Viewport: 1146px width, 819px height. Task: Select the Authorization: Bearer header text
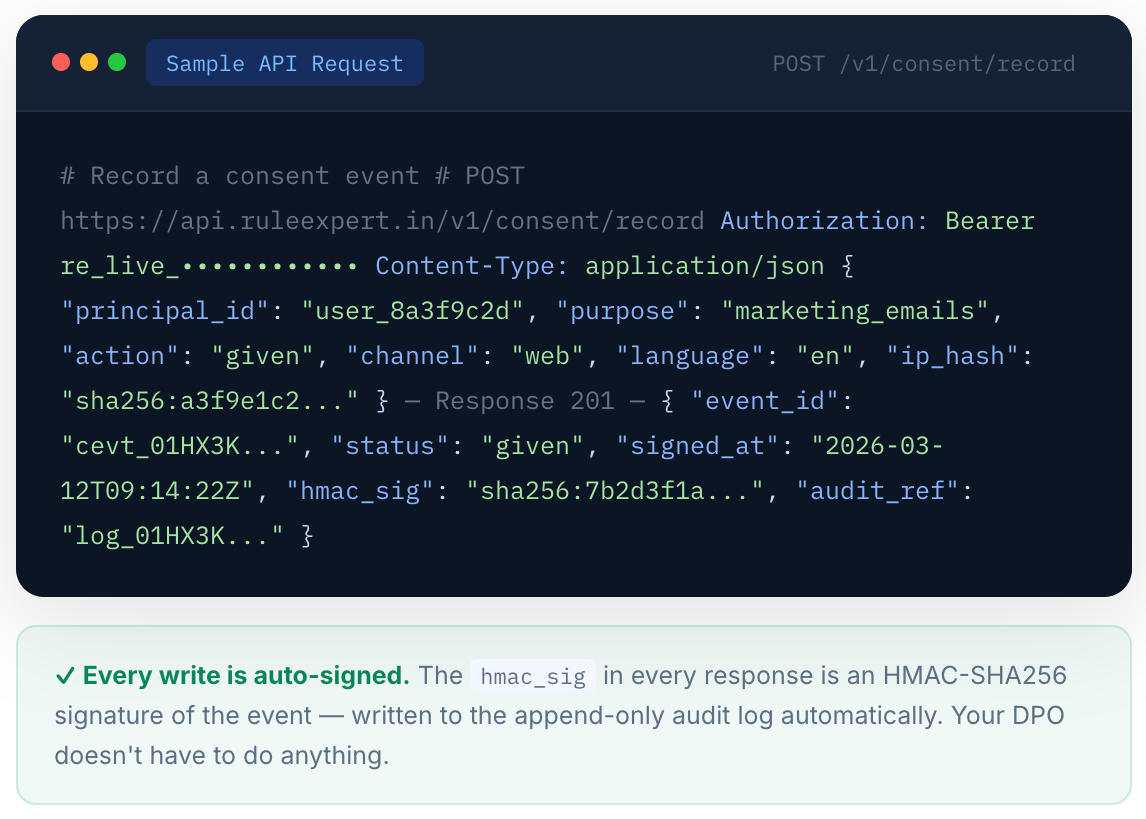pyautogui.click(x=877, y=221)
